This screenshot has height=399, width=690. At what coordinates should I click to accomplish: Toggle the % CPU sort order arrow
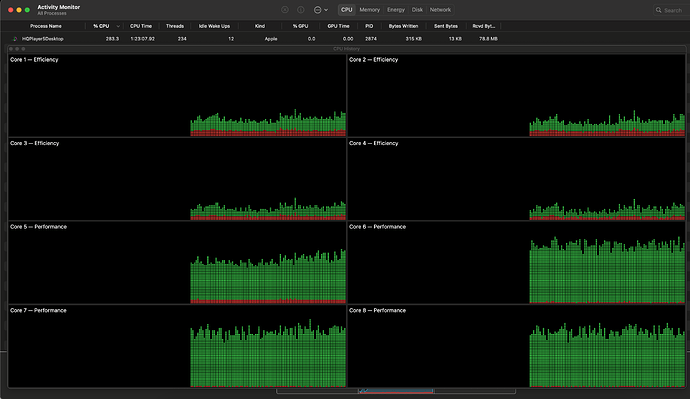click(118, 26)
